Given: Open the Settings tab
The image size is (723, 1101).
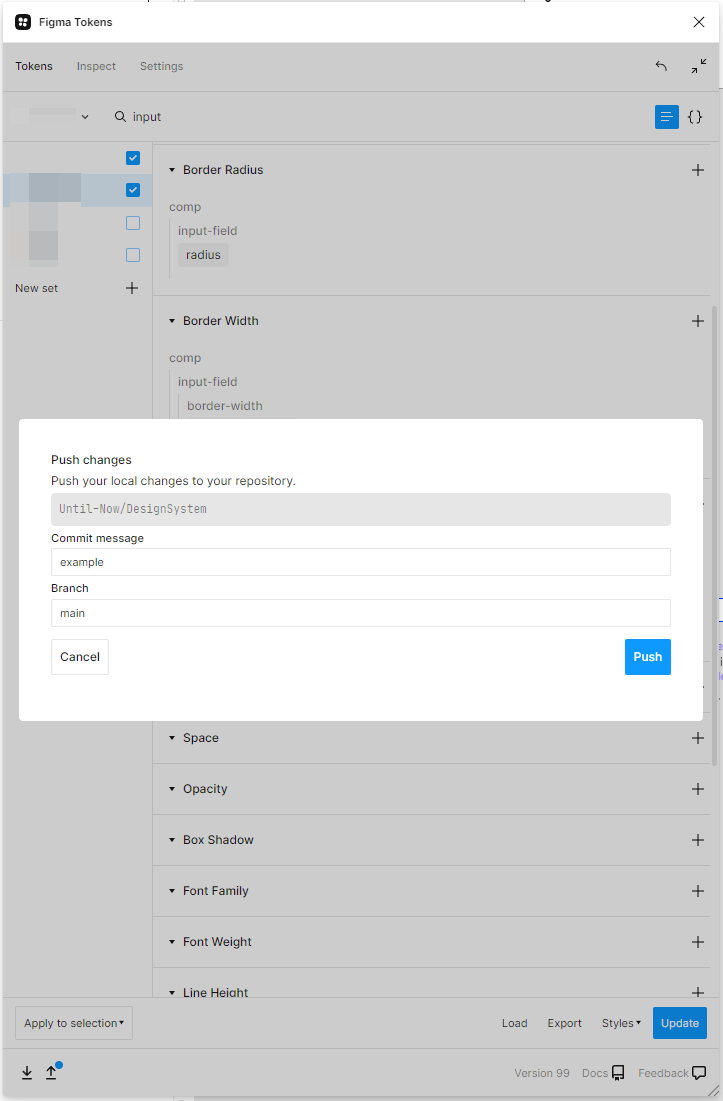Looking at the screenshot, I should tap(161, 66).
